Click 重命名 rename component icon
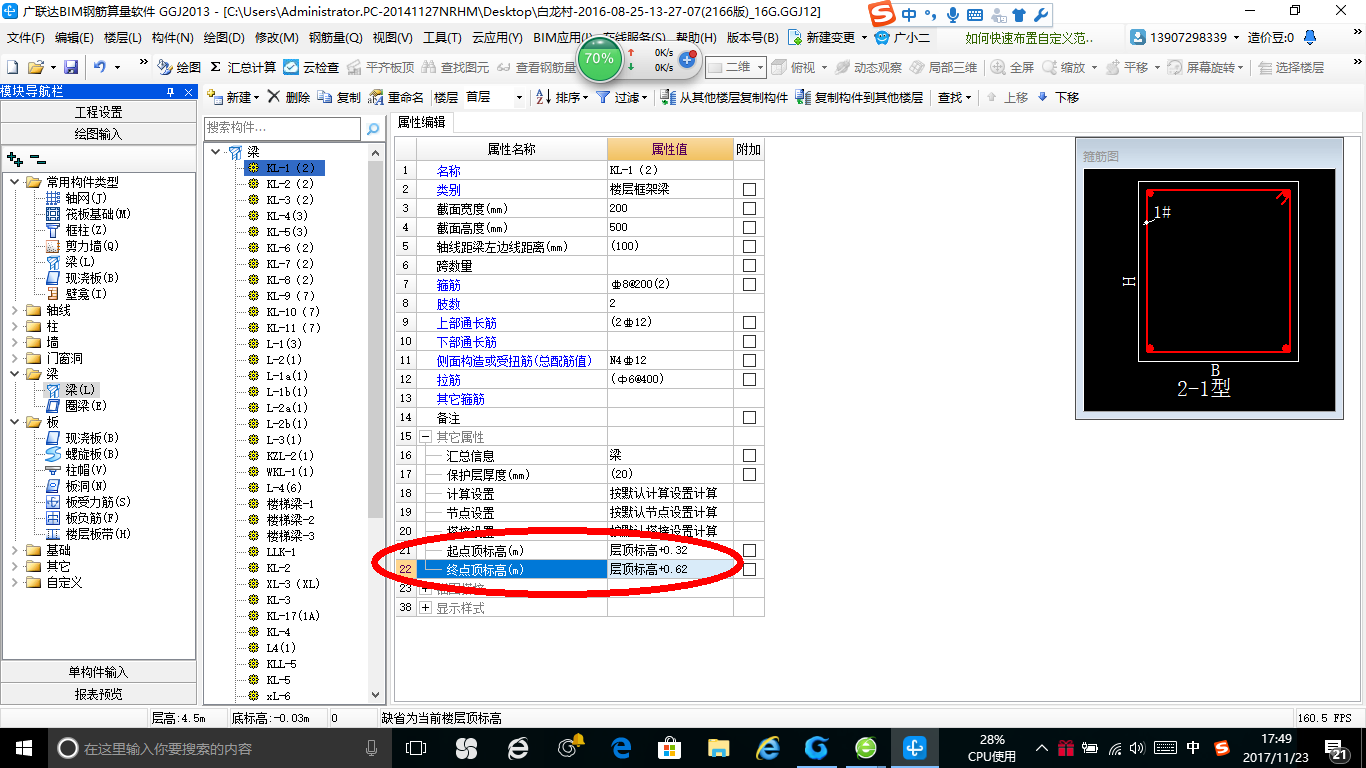1366x768 pixels. pyautogui.click(x=396, y=97)
